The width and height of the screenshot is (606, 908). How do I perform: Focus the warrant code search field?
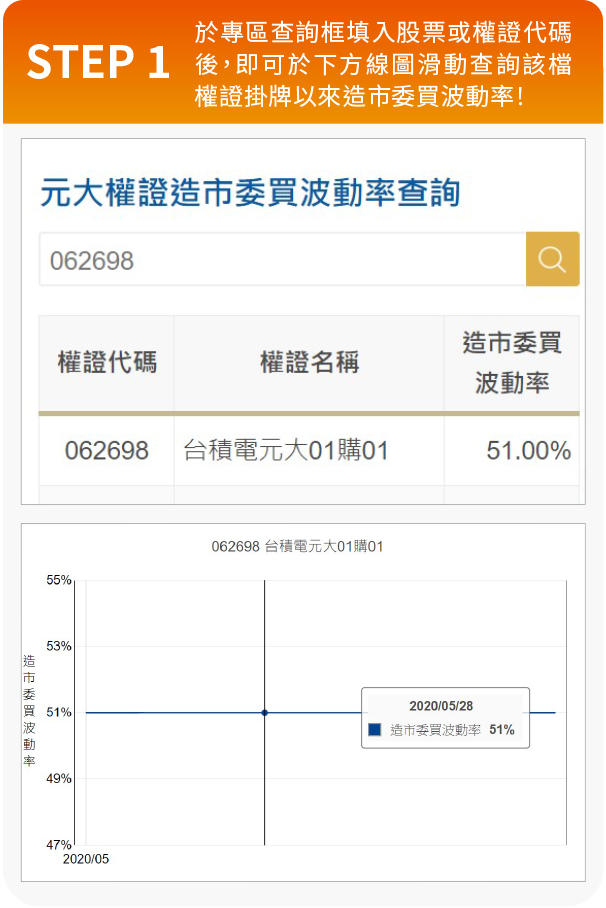(283, 259)
